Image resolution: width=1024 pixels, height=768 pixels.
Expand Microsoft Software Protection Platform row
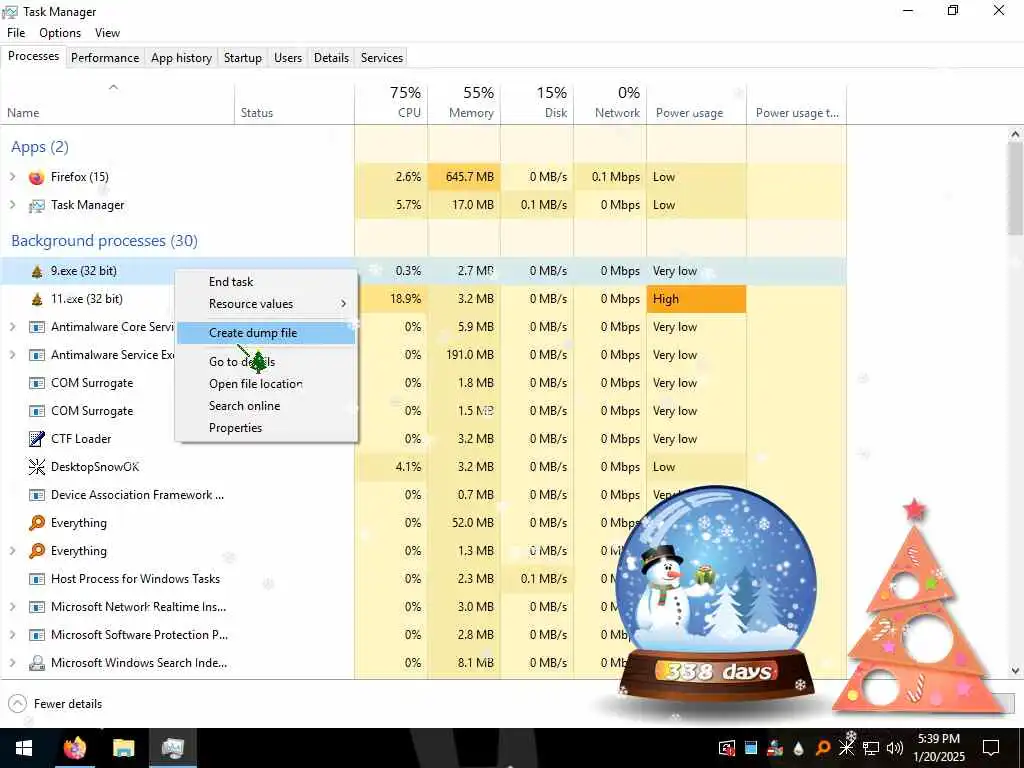click(12, 635)
